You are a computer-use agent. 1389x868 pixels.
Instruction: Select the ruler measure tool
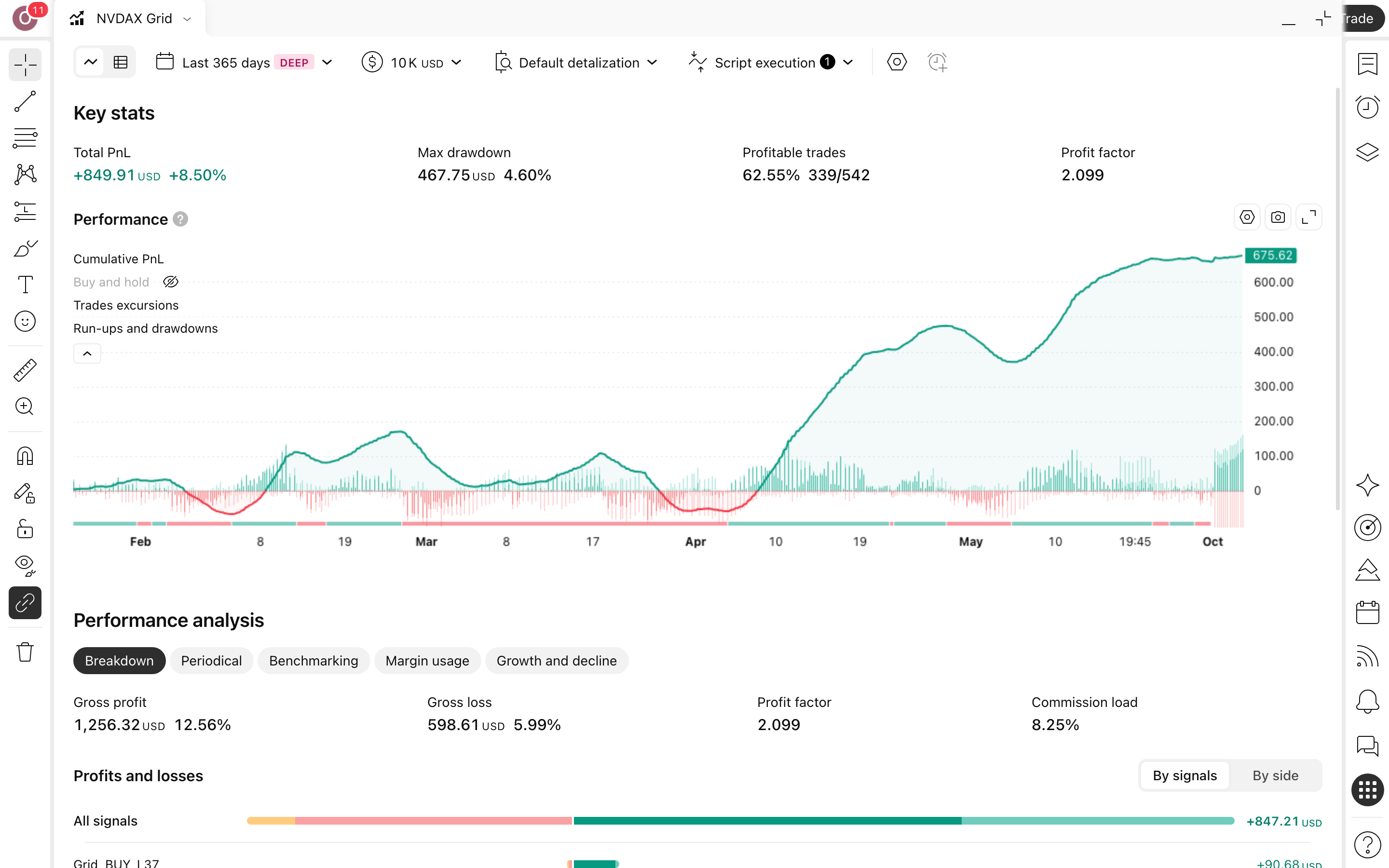point(25,370)
